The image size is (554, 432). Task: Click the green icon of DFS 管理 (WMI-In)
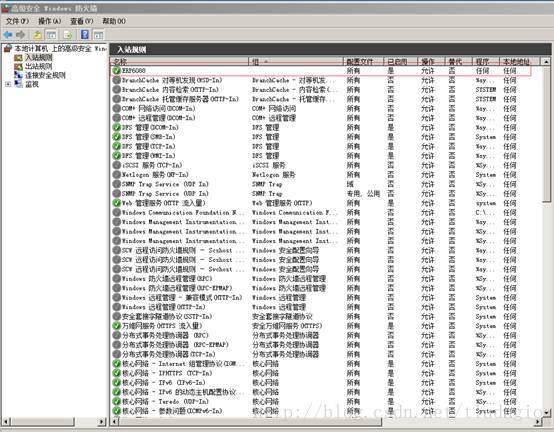117,155
